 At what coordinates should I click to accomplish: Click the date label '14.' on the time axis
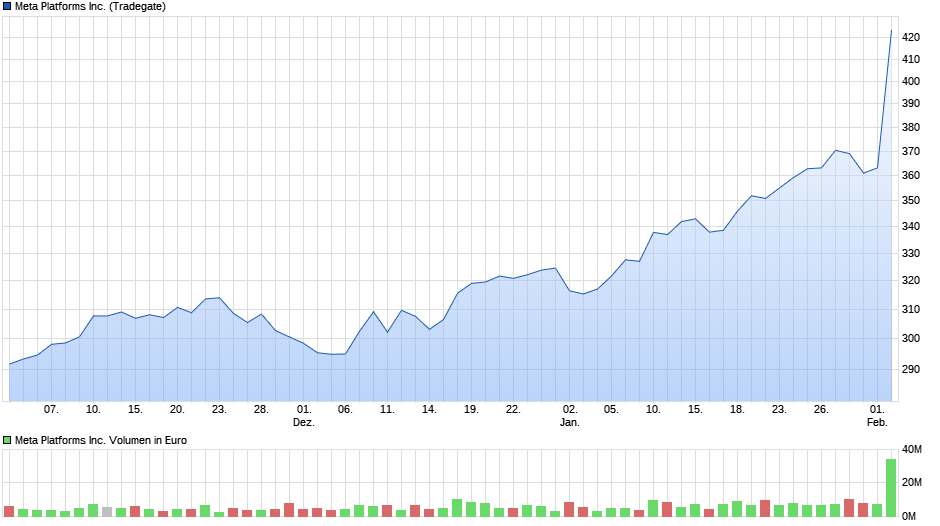point(429,410)
